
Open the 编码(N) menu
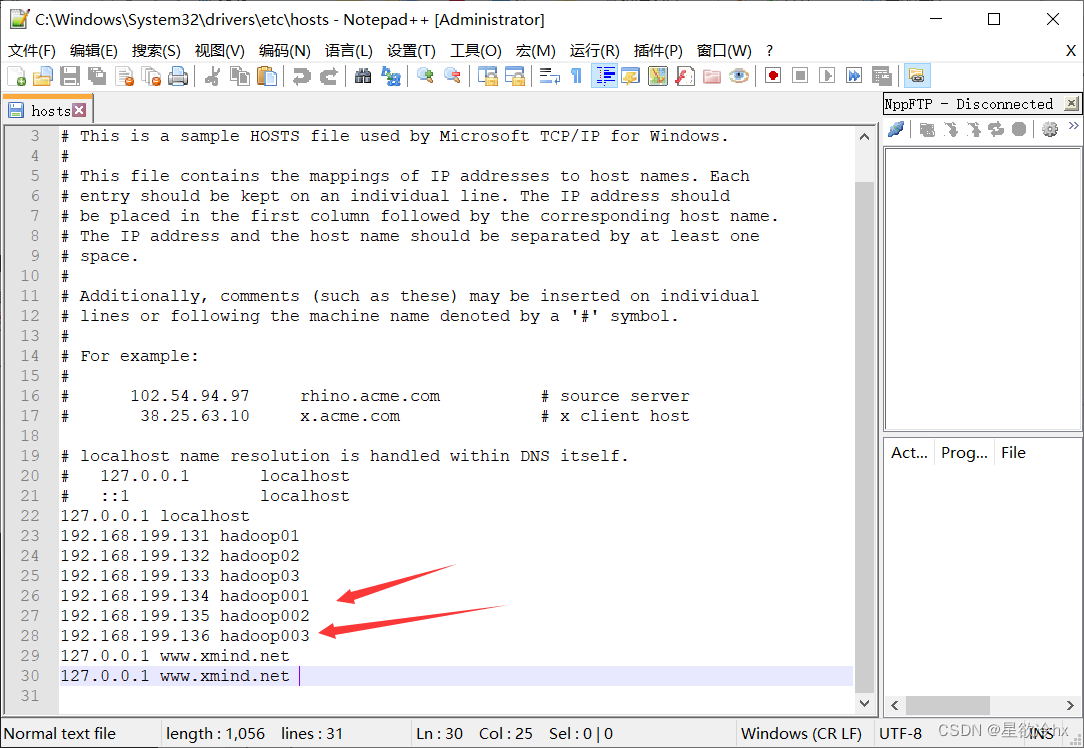[x=284, y=50]
